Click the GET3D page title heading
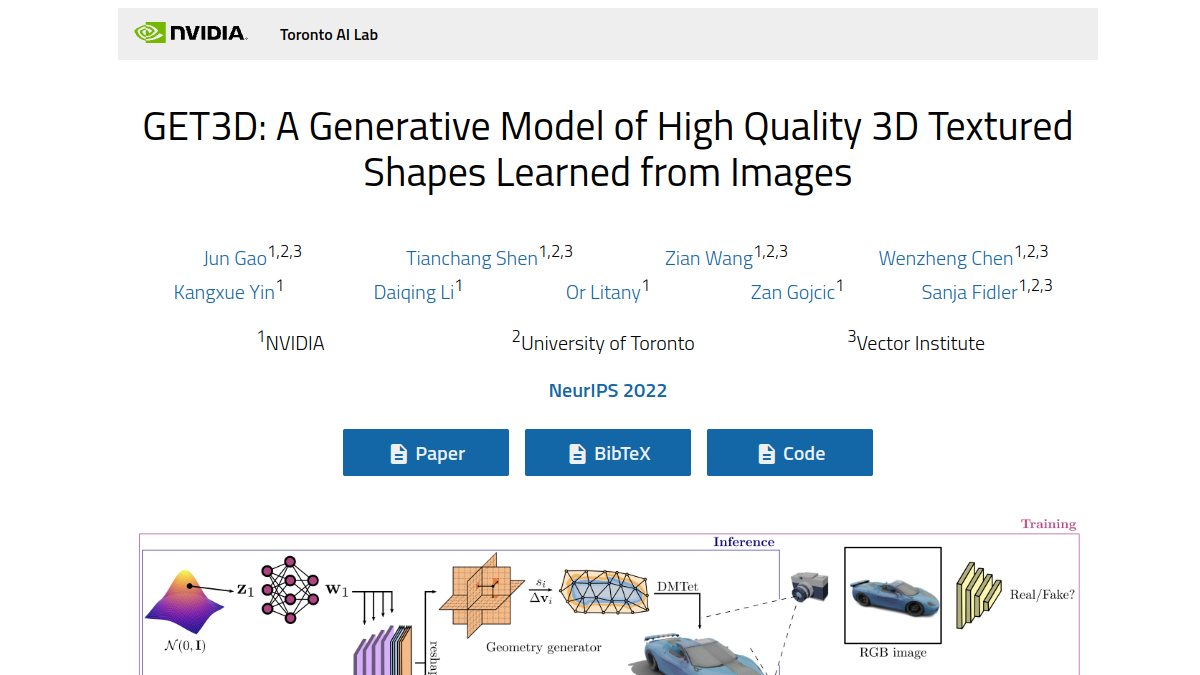Viewport: 1200px width, 675px height. click(x=608, y=150)
